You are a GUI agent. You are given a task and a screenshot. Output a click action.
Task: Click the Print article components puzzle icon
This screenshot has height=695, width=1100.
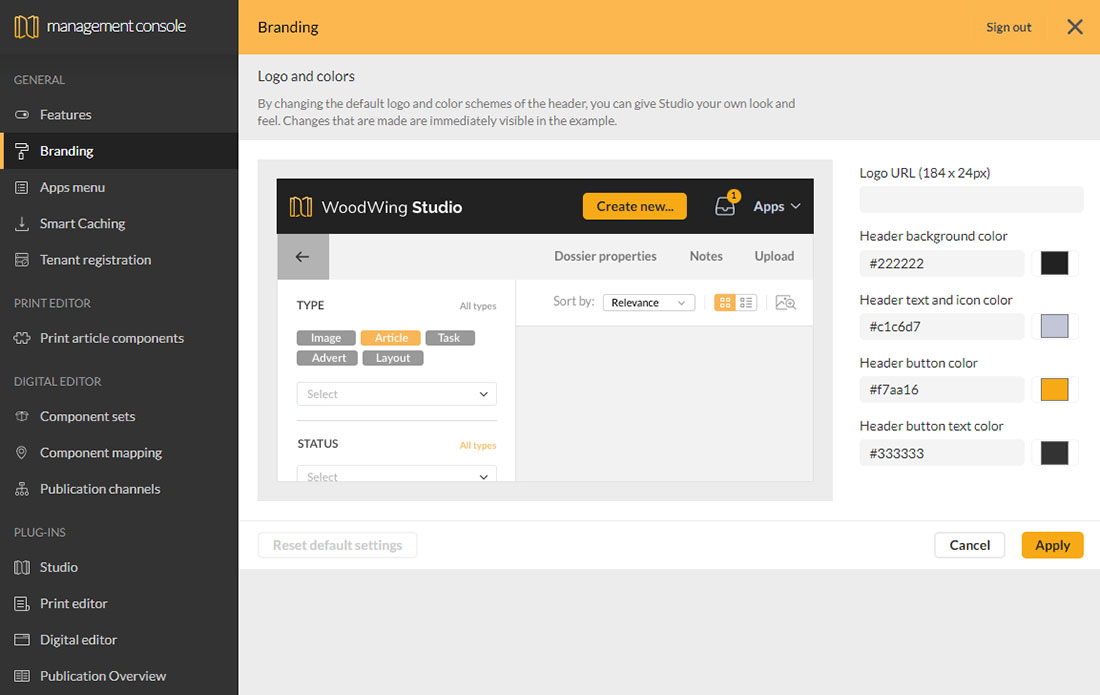[x=22, y=338]
